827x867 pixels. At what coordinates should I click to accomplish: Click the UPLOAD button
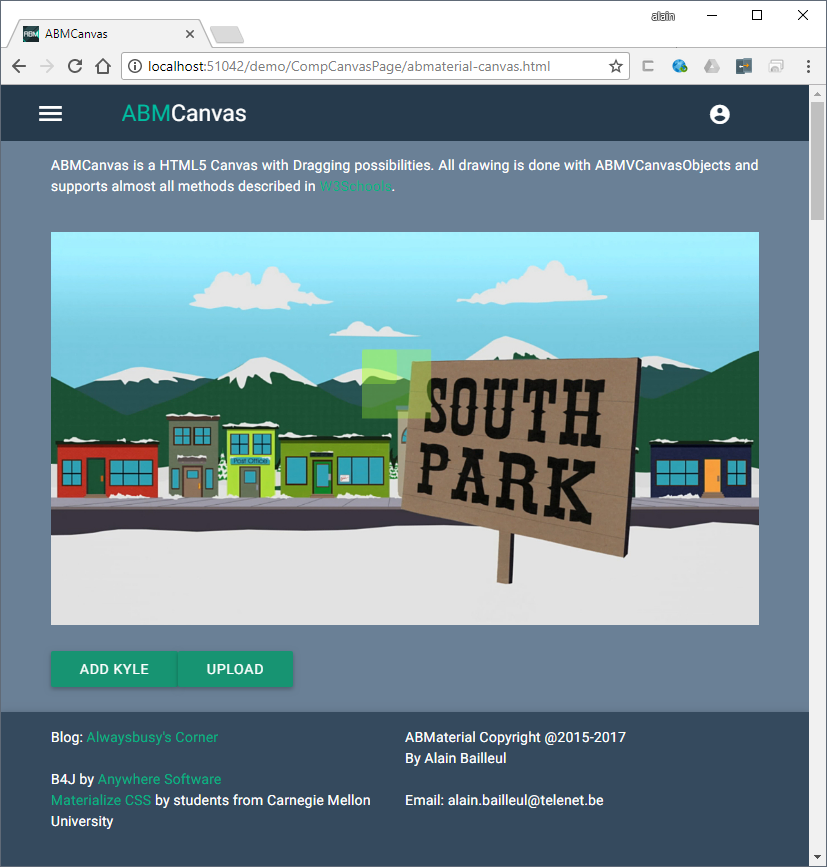tap(235, 669)
